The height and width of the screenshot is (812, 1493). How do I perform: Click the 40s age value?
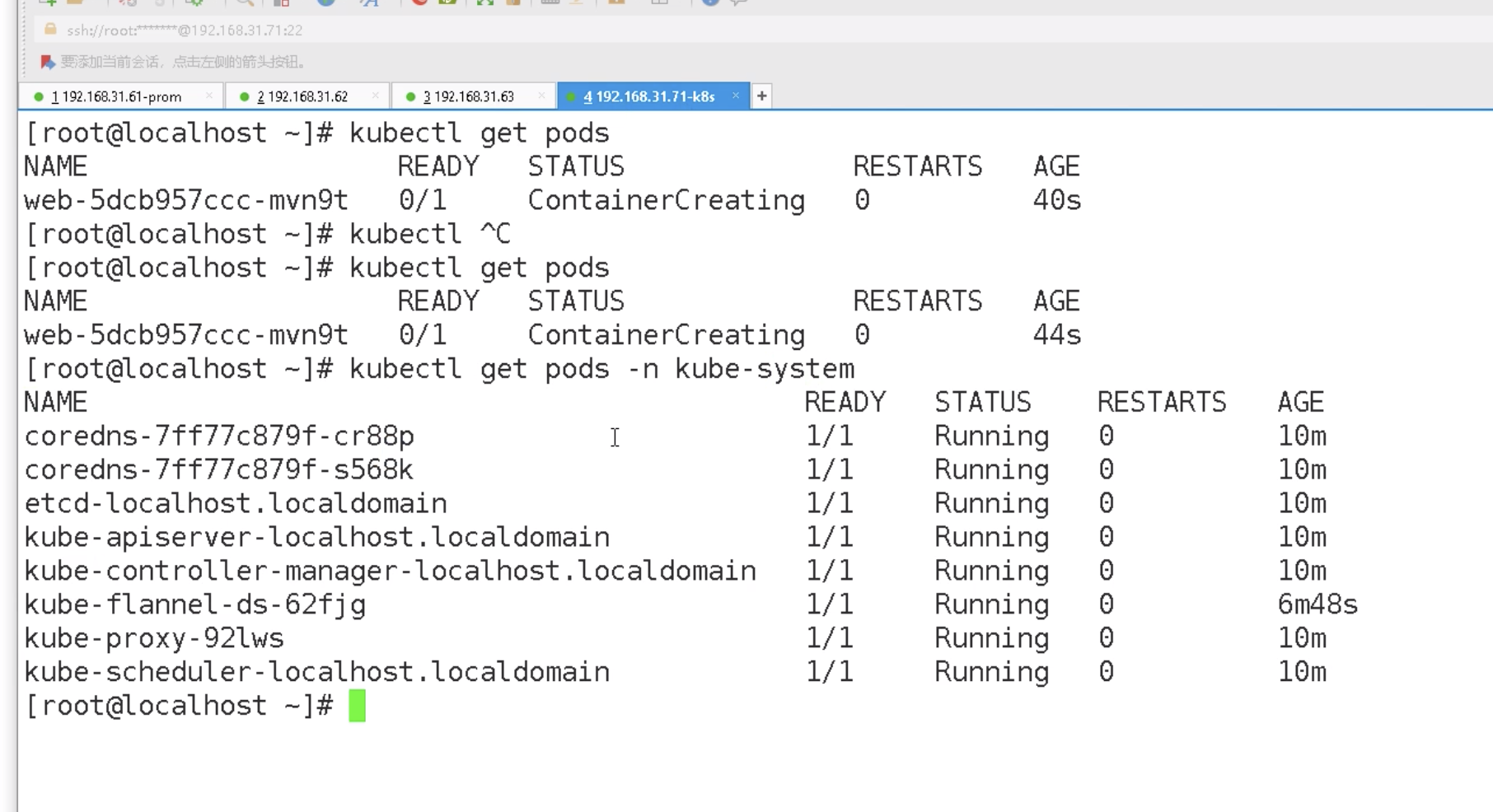click(1057, 200)
